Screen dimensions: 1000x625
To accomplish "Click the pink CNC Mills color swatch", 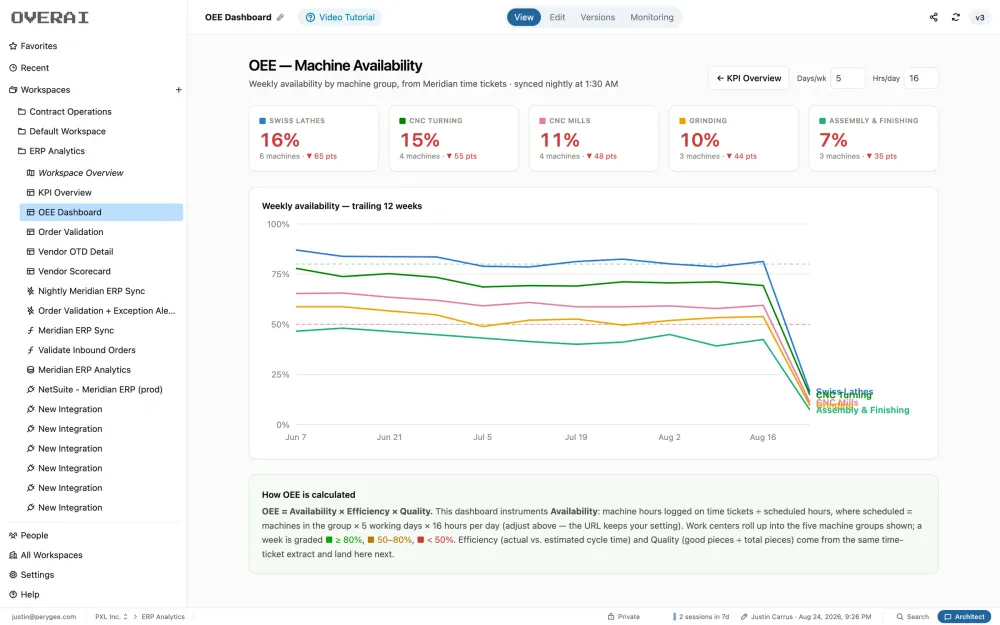I will 542,121.
